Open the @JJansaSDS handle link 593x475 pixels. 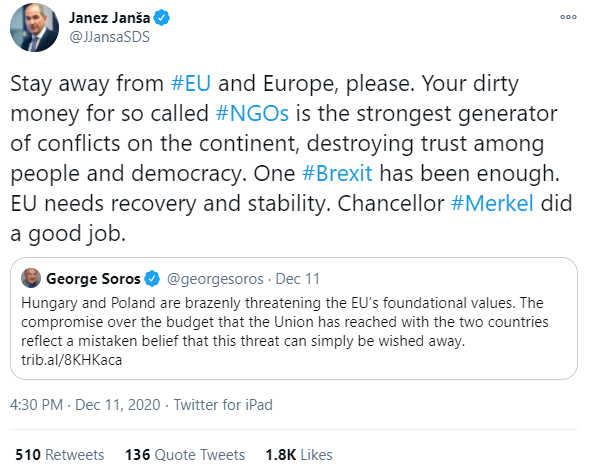coord(110,37)
